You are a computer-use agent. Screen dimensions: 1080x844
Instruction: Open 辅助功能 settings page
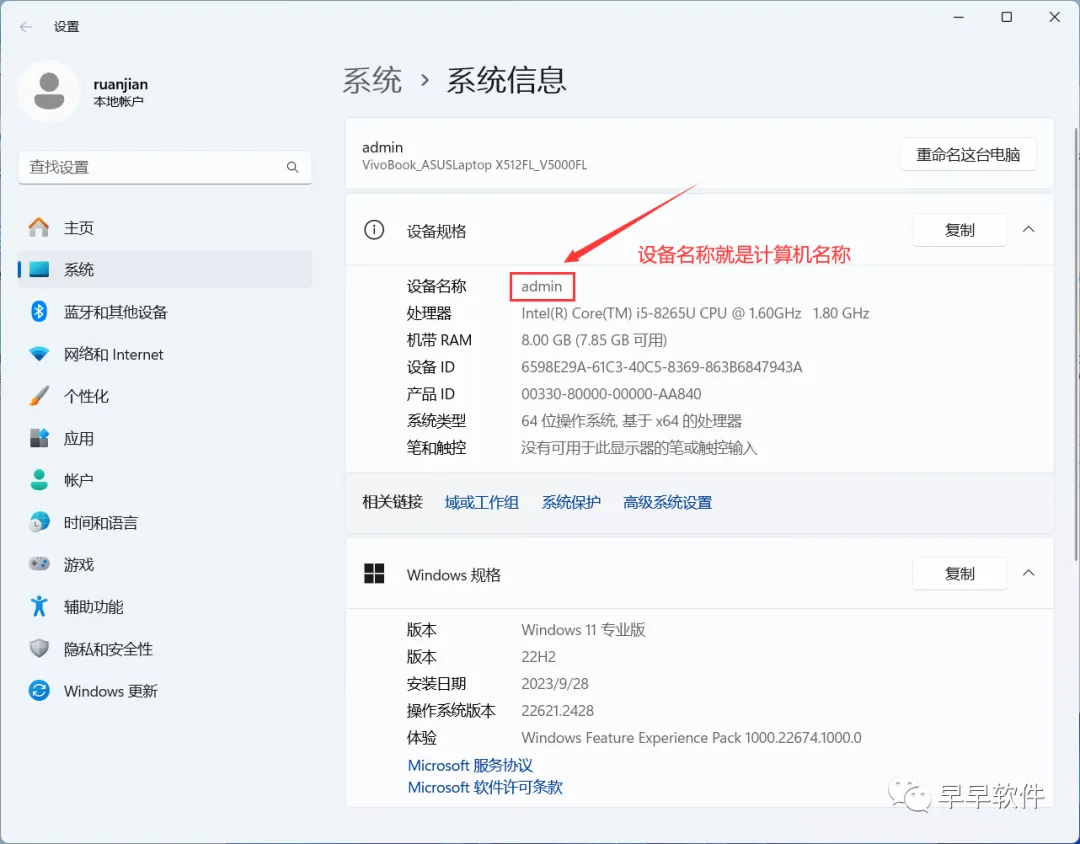click(x=165, y=606)
